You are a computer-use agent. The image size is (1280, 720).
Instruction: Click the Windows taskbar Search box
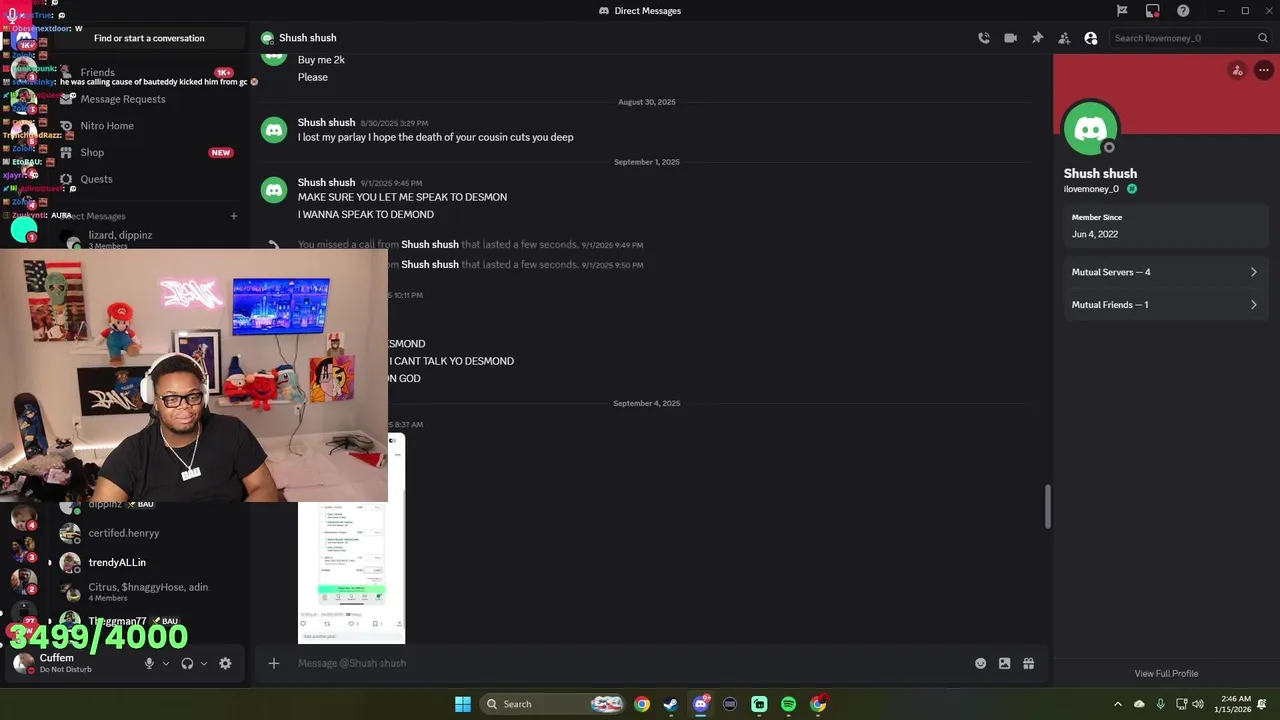coord(552,704)
